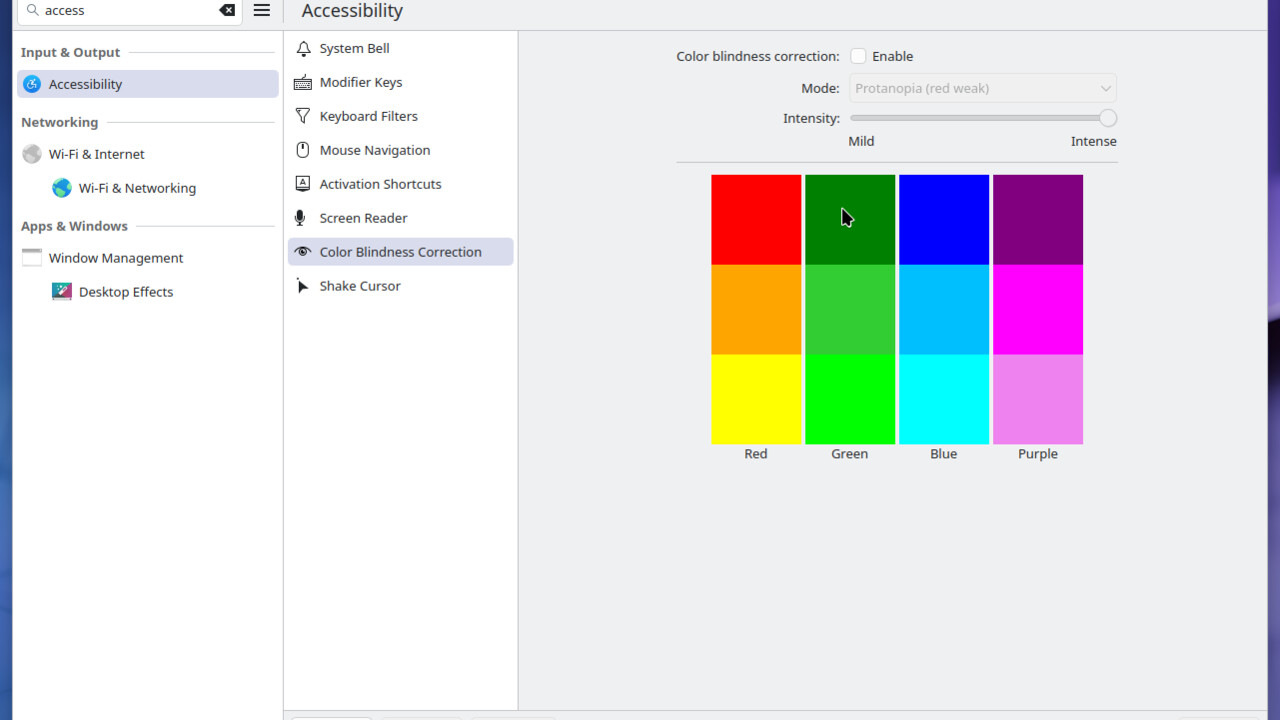The width and height of the screenshot is (1280, 720).
Task: Adjust the Intensity slider handle
Action: point(1108,118)
